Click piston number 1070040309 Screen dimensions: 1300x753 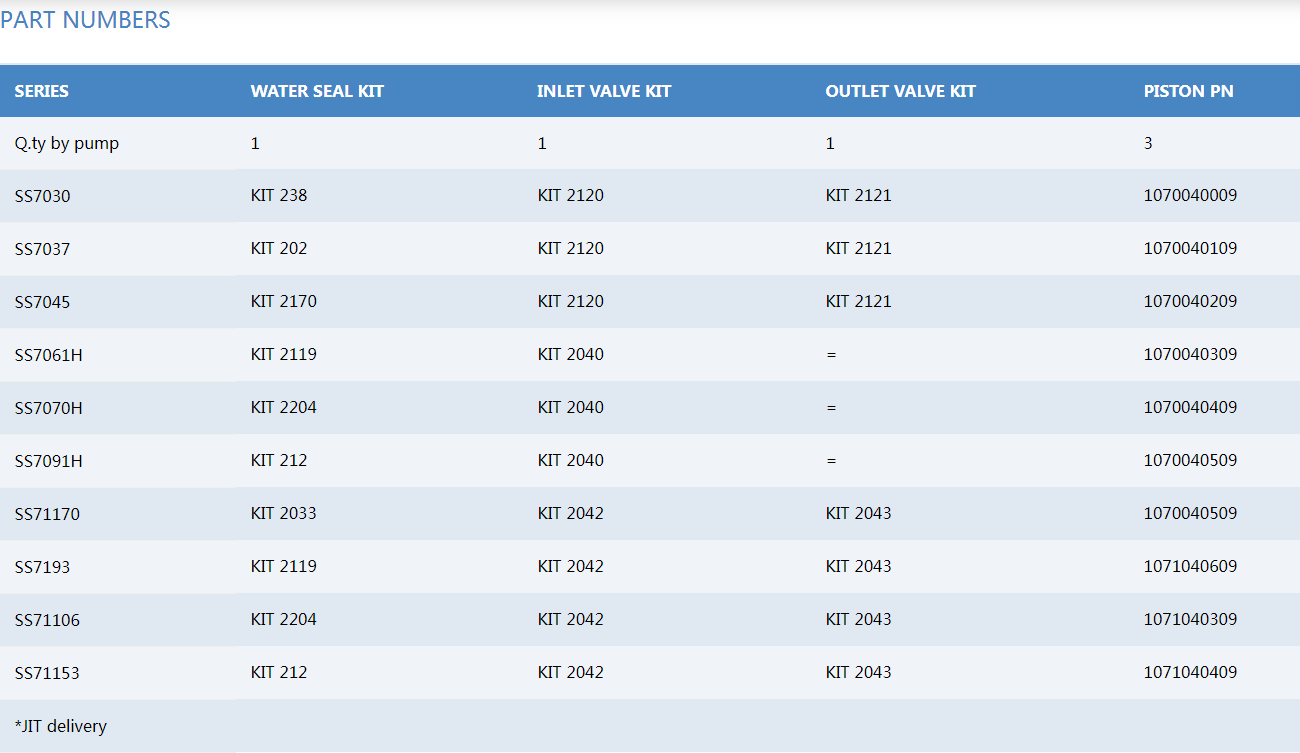[x=1190, y=354]
